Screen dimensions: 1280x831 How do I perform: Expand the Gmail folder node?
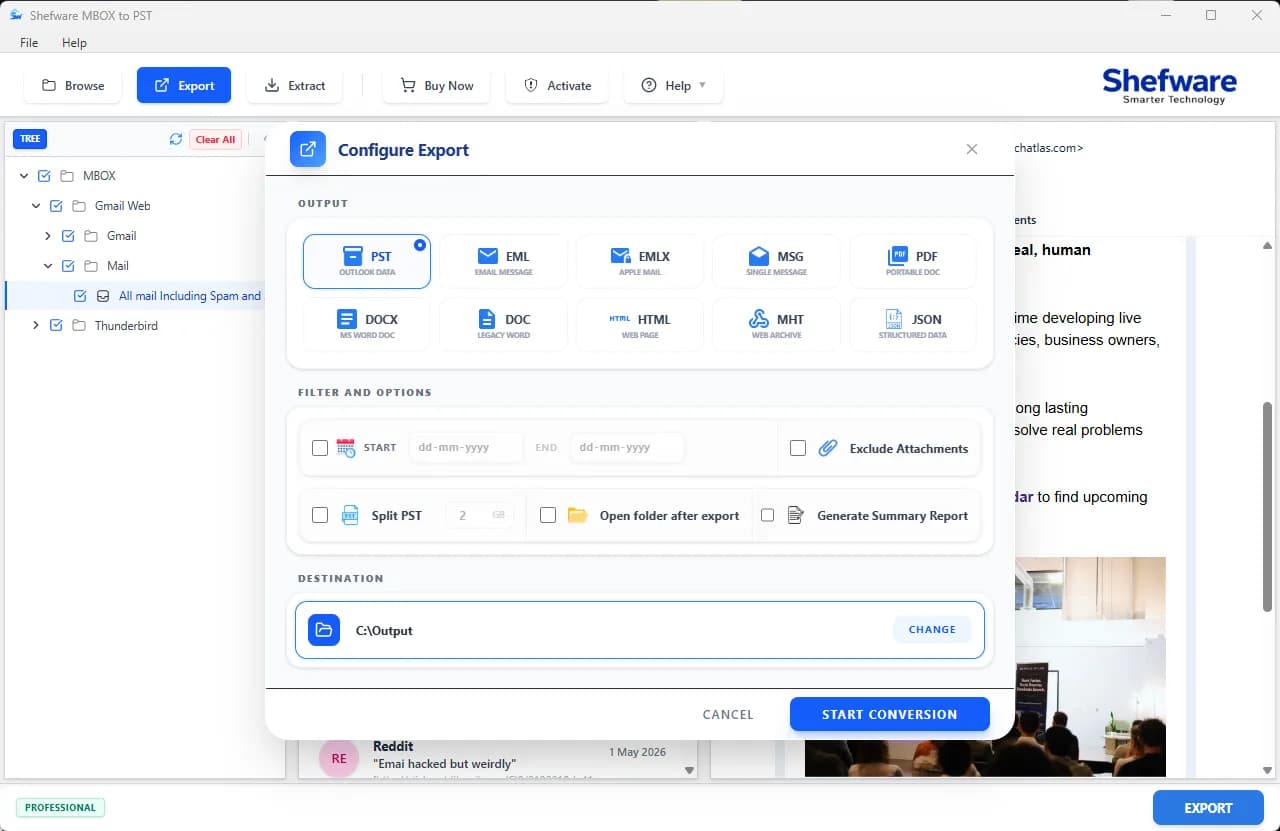(x=48, y=236)
